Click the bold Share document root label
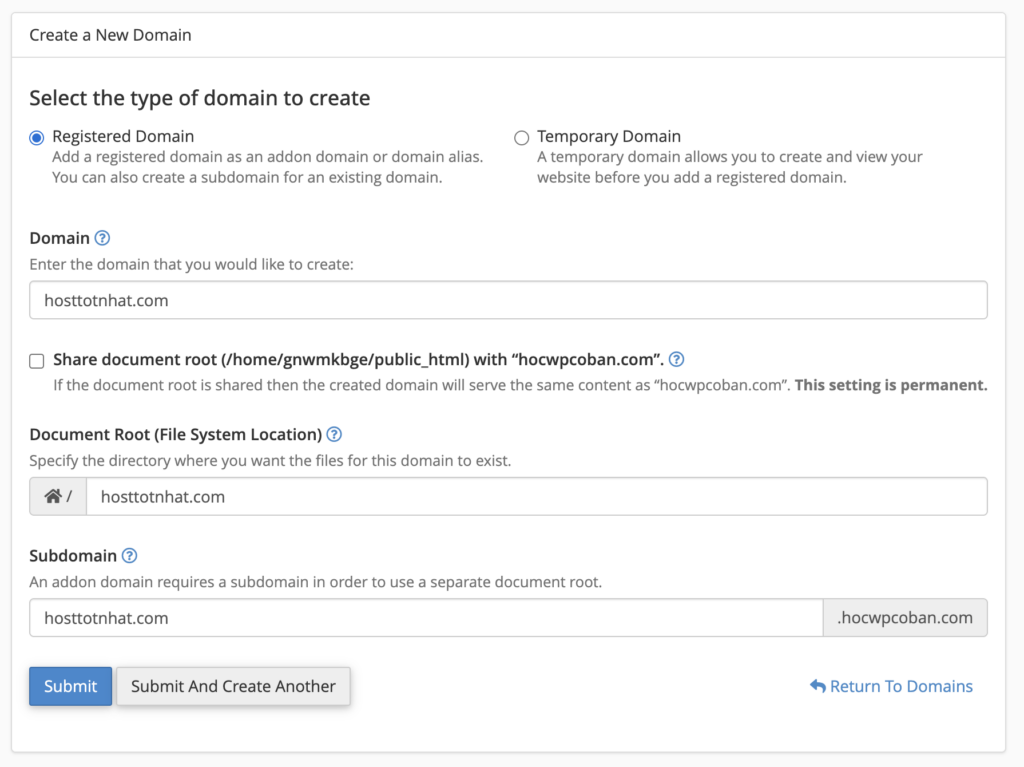This screenshot has height=767, width=1024. click(358, 360)
